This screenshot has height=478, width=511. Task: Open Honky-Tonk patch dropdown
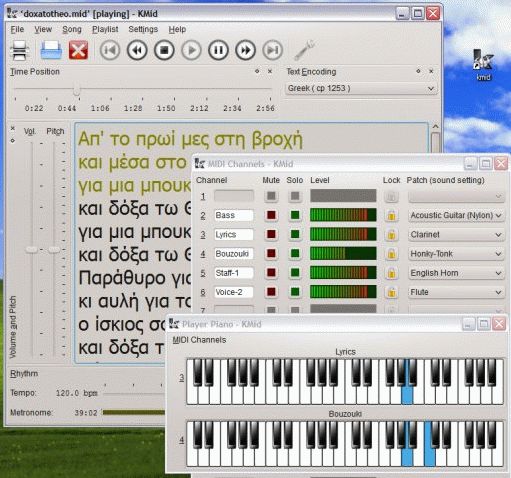coord(456,254)
